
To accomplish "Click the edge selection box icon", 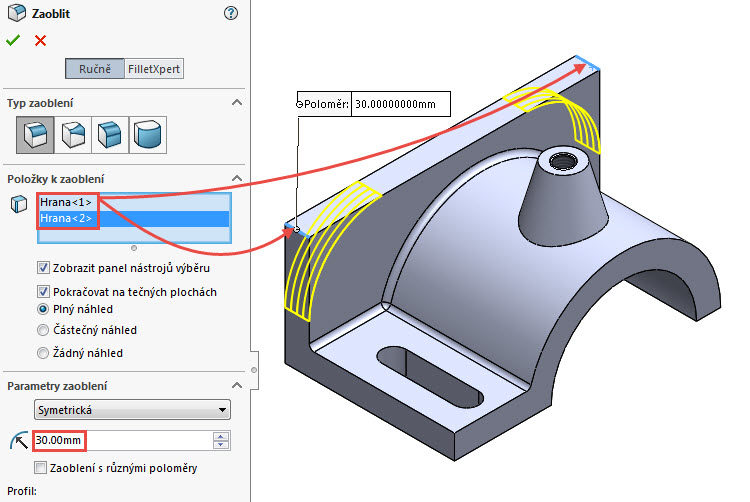I will click(x=19, y=204).
